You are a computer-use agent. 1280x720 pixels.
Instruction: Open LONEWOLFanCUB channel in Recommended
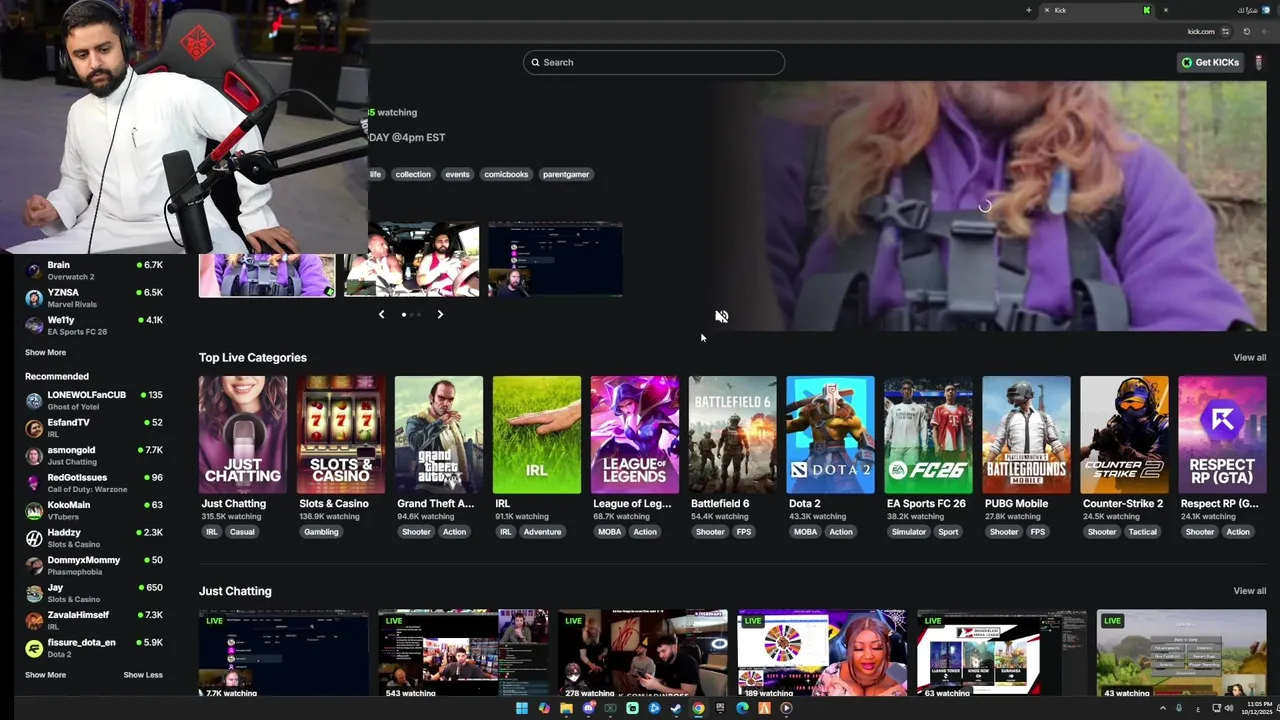click(94, 400)
